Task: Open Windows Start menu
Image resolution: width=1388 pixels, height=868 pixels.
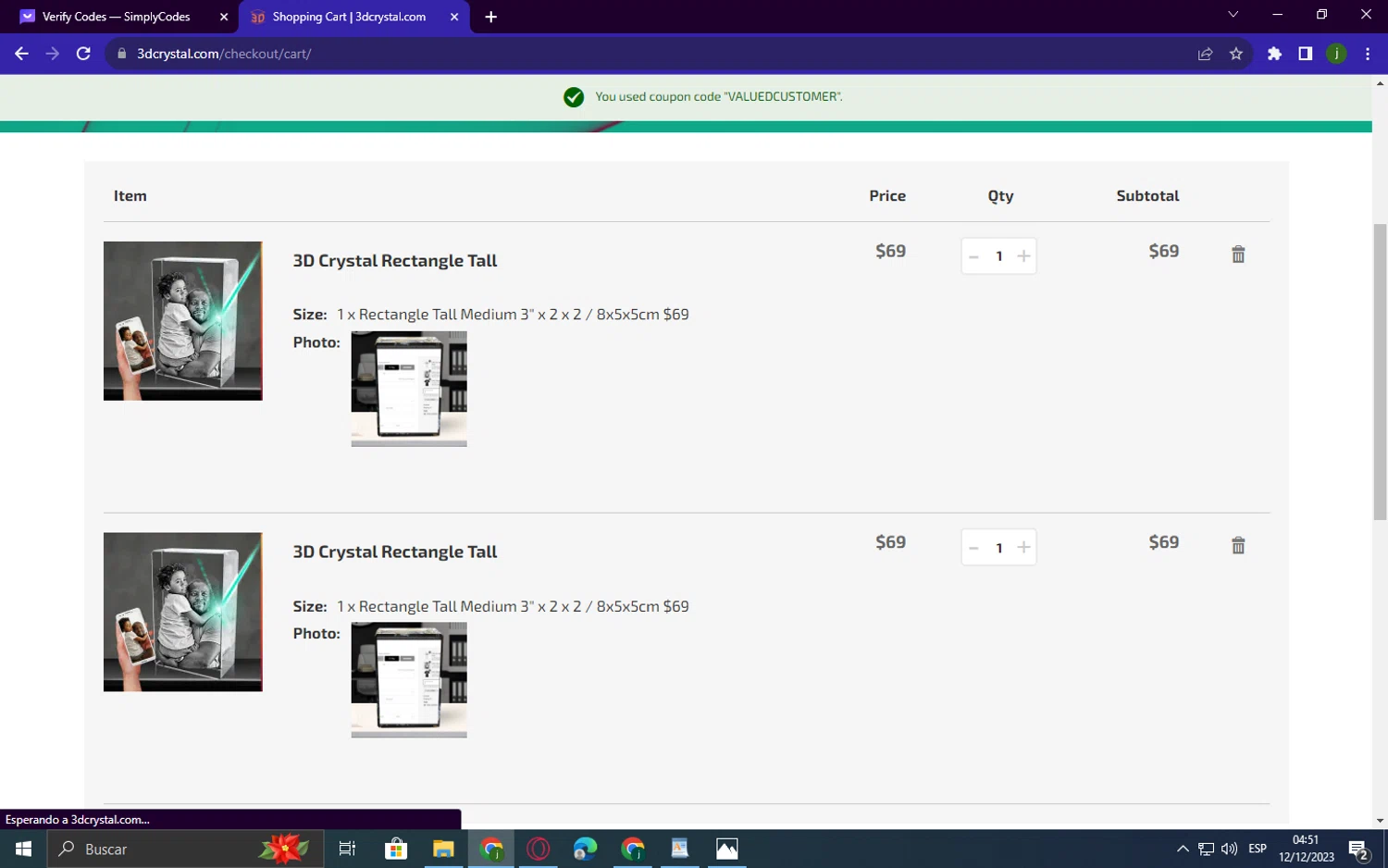Action: pos(23,849)
